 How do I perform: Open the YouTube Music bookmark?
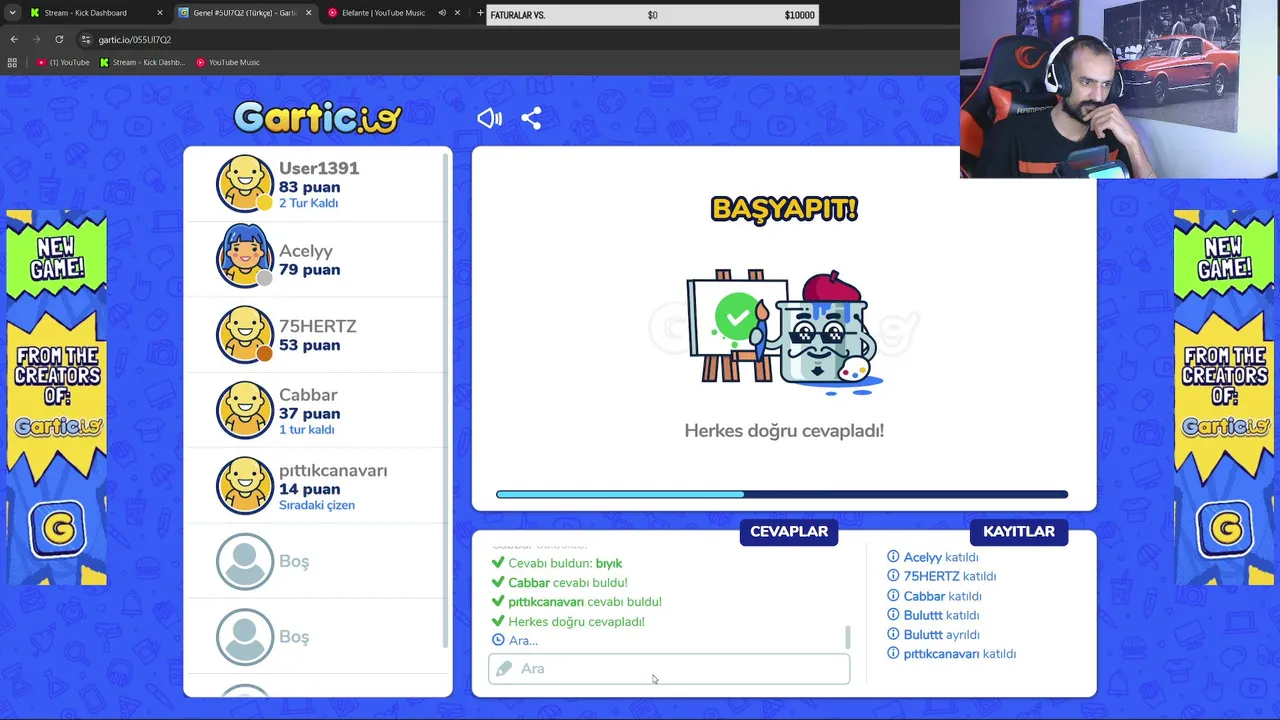click(228, 62)
